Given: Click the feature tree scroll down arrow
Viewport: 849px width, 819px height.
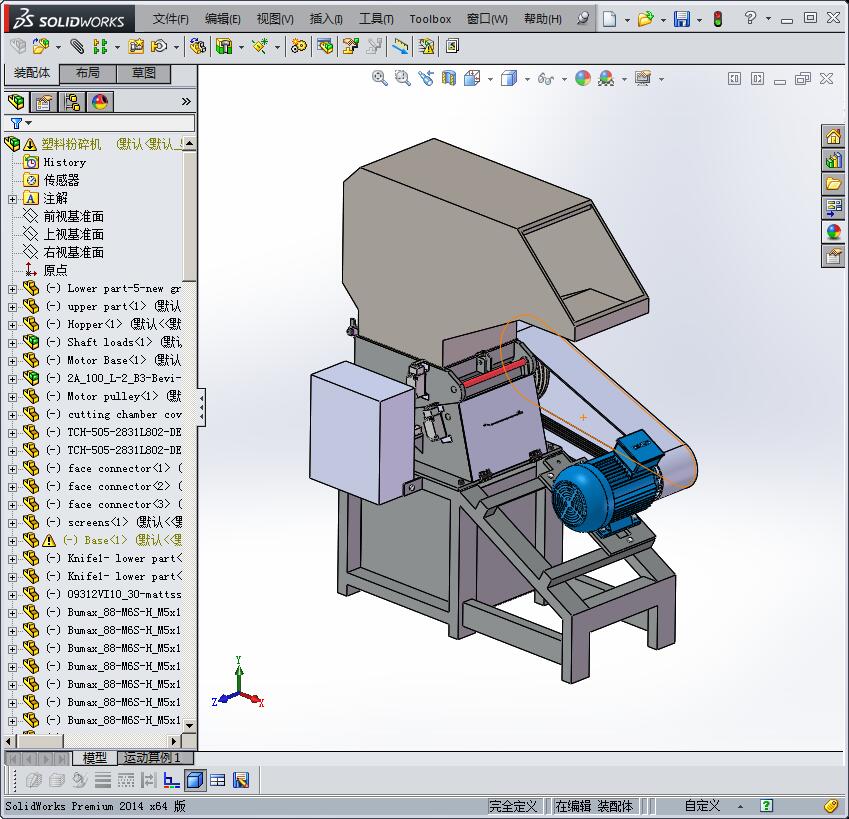Looking at the screenshot, I should 190,725.
